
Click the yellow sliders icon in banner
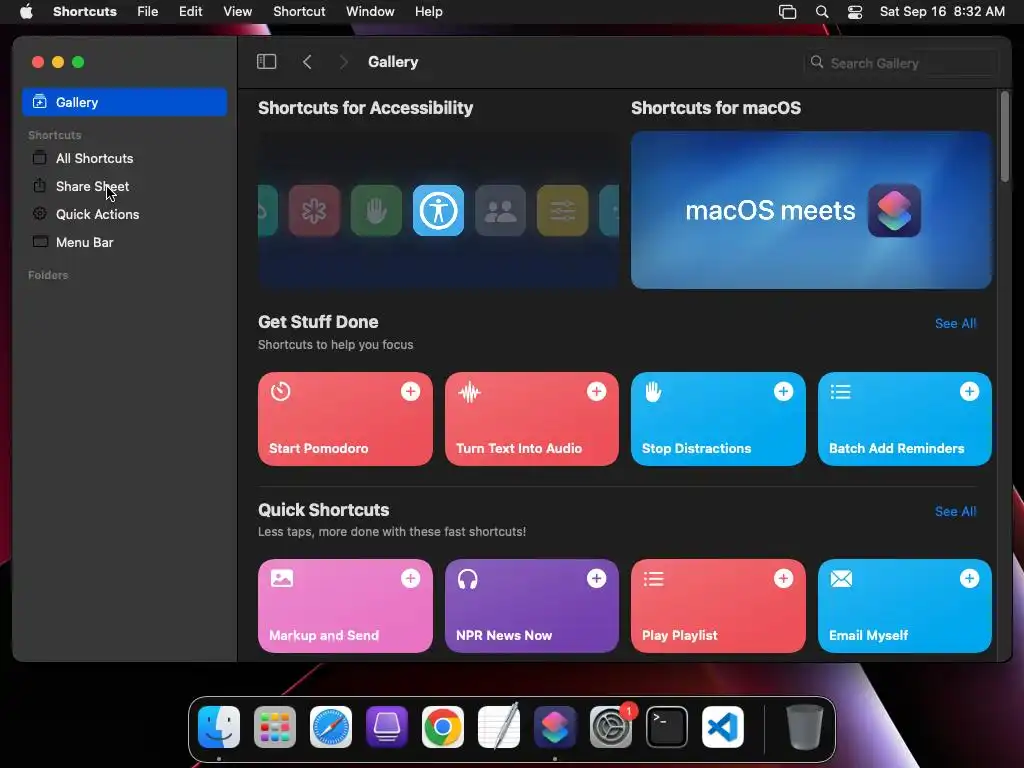(x=562, y=210)
